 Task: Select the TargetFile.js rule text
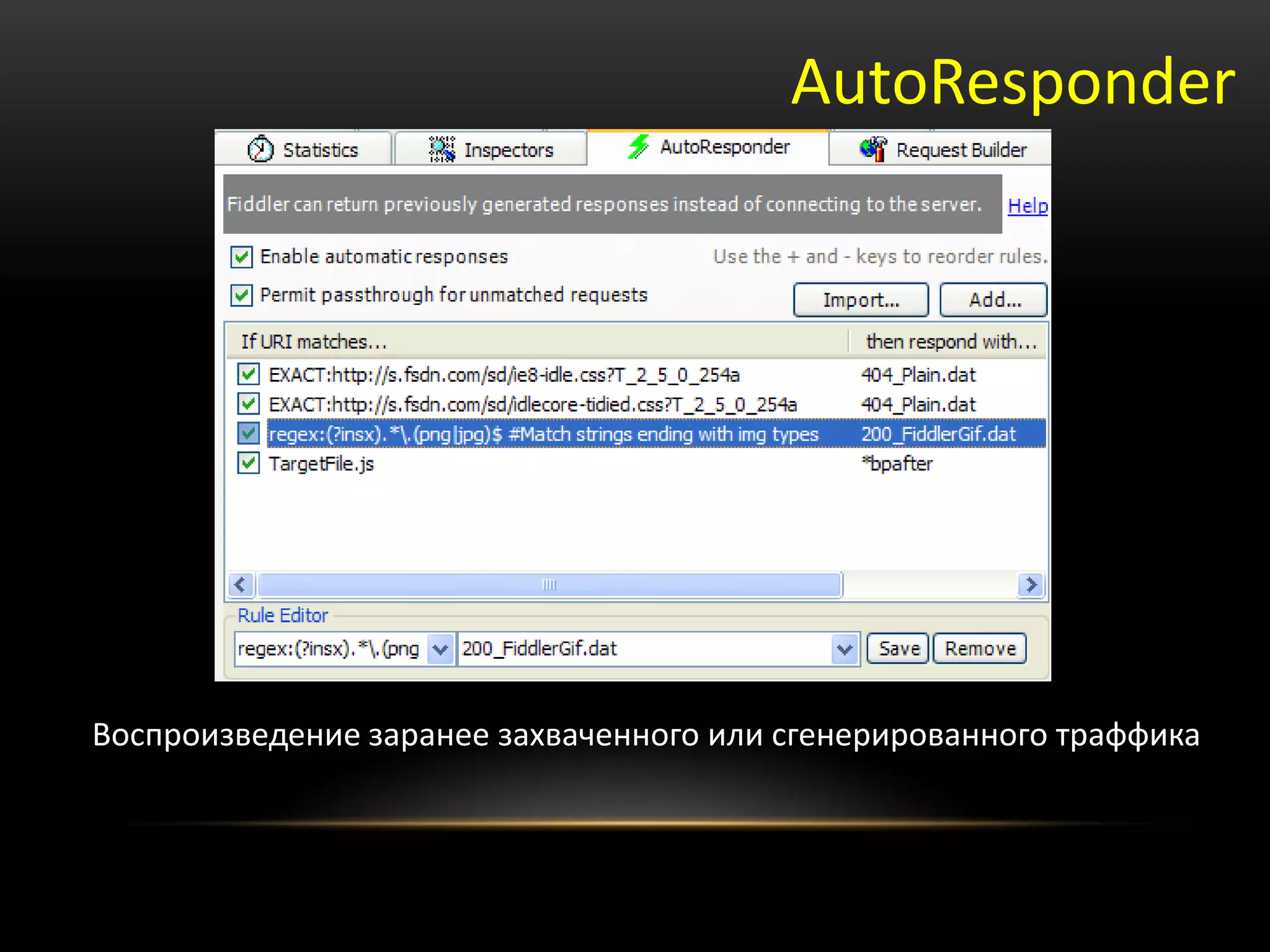321,464
